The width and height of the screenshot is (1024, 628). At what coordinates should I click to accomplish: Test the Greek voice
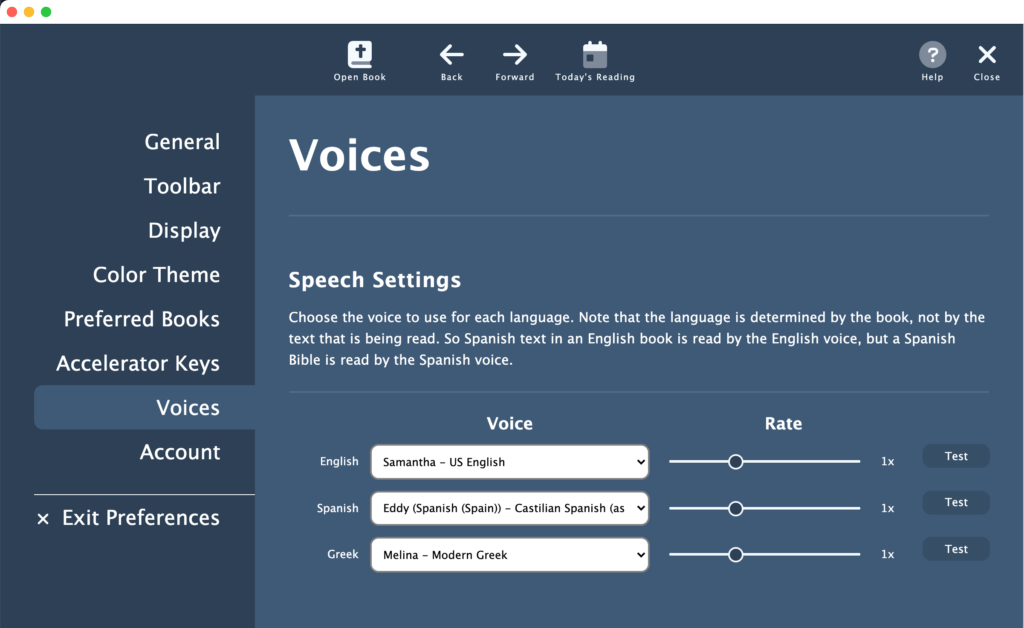coord(955,549)
